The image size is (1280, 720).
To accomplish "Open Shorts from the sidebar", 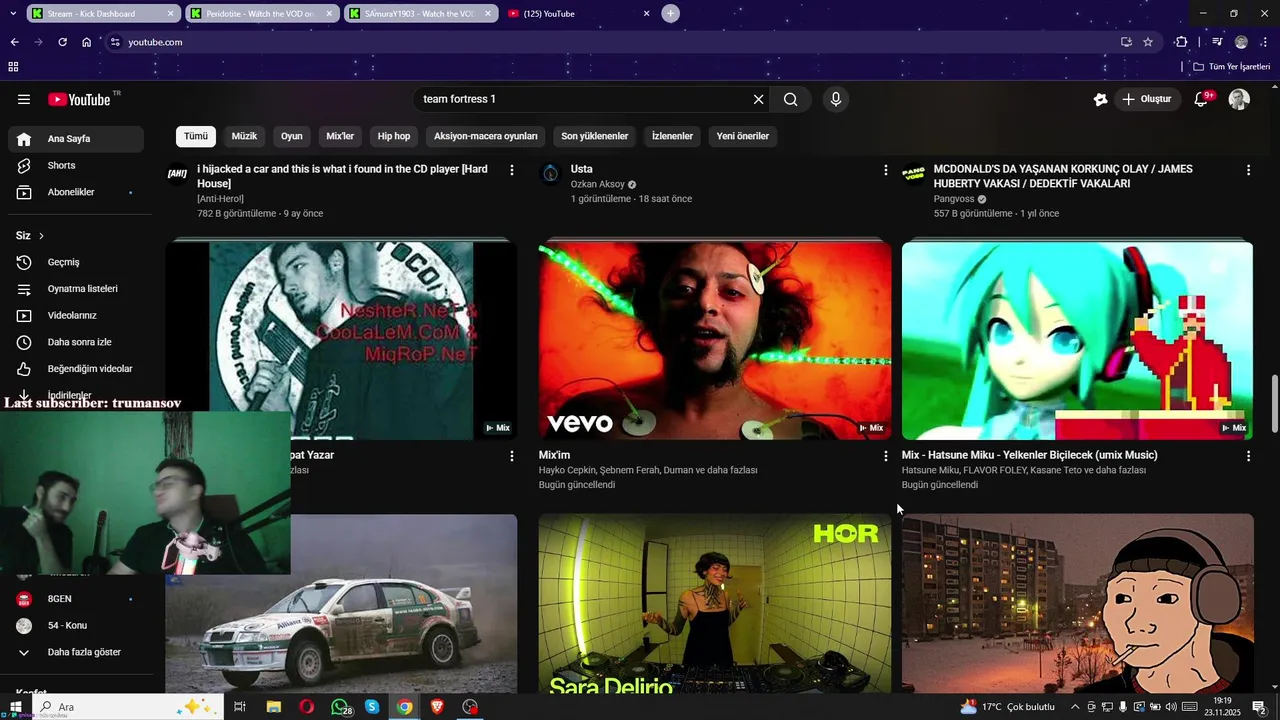I will point(76,165).
